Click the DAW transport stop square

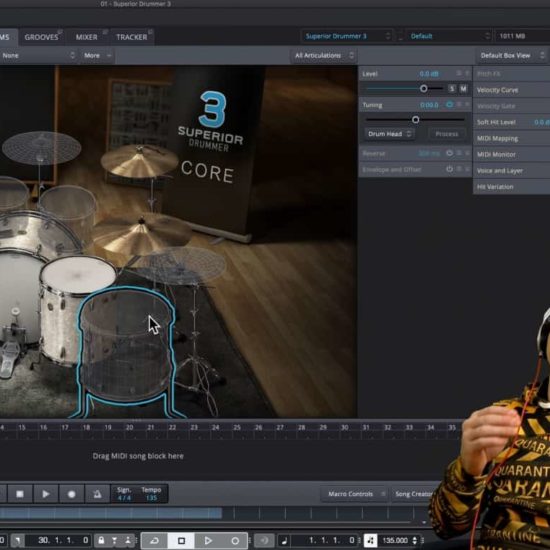(x=181, y=541)
